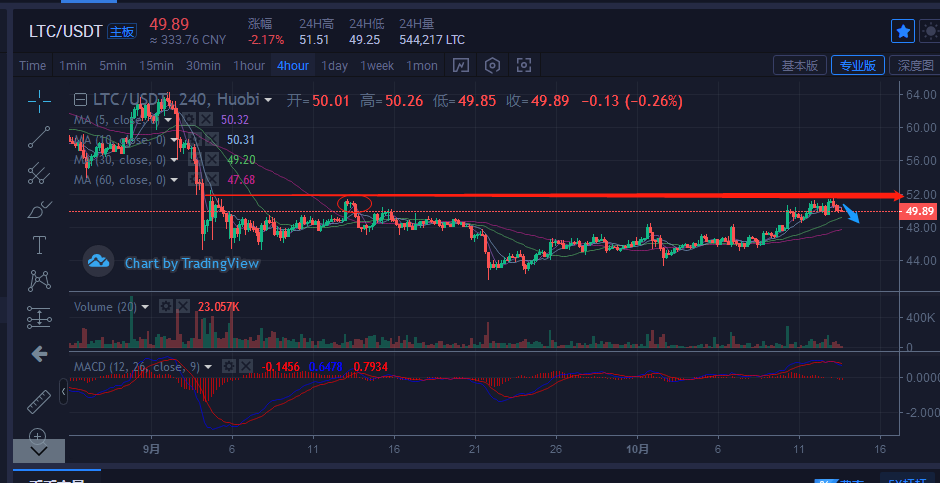Open the 深度图 depth chart view
The width and height of the screenshot is (940, 483).
click(915, 65)
